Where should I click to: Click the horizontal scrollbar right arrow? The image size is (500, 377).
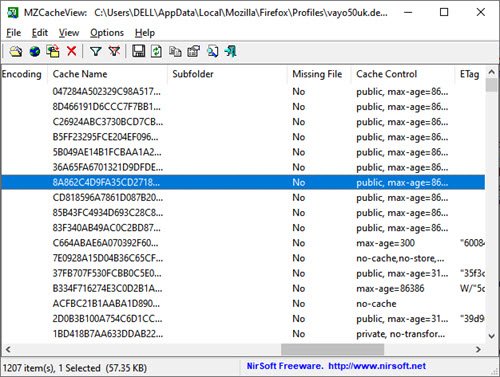point(478,349)
